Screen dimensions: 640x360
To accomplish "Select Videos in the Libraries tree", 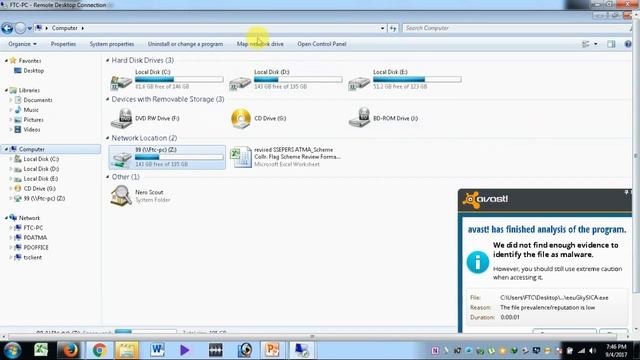I will click(x=32, y=129).
